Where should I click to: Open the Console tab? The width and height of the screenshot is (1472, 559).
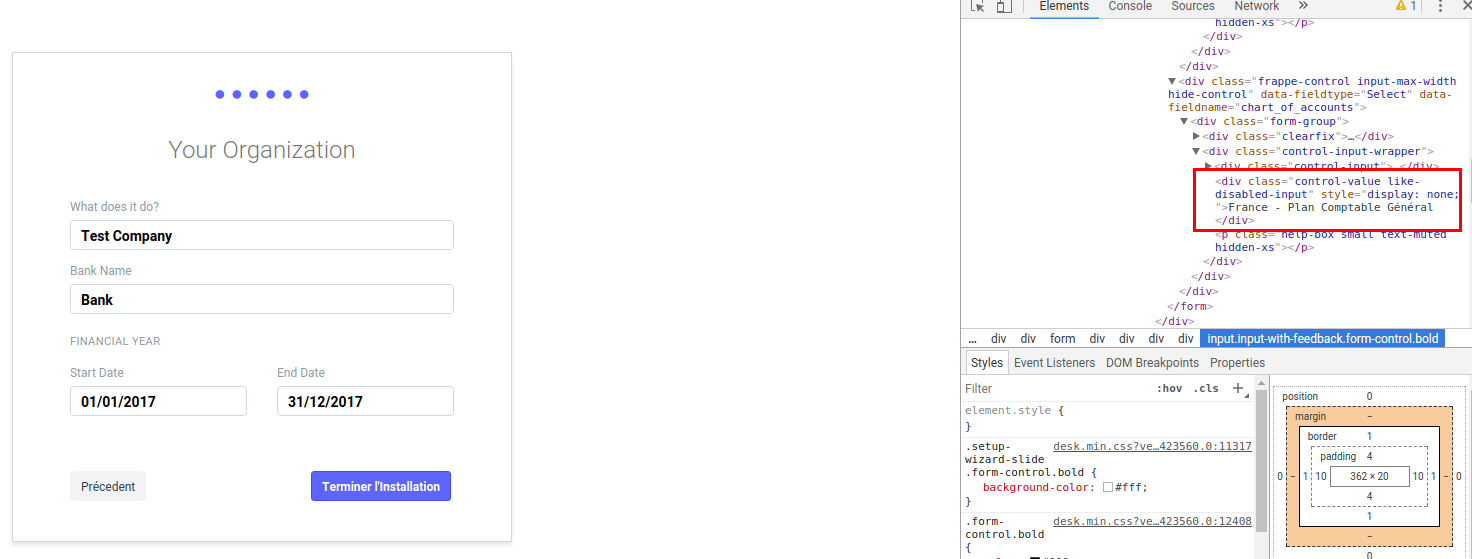pyautogui.click(x=1130, y=6)
